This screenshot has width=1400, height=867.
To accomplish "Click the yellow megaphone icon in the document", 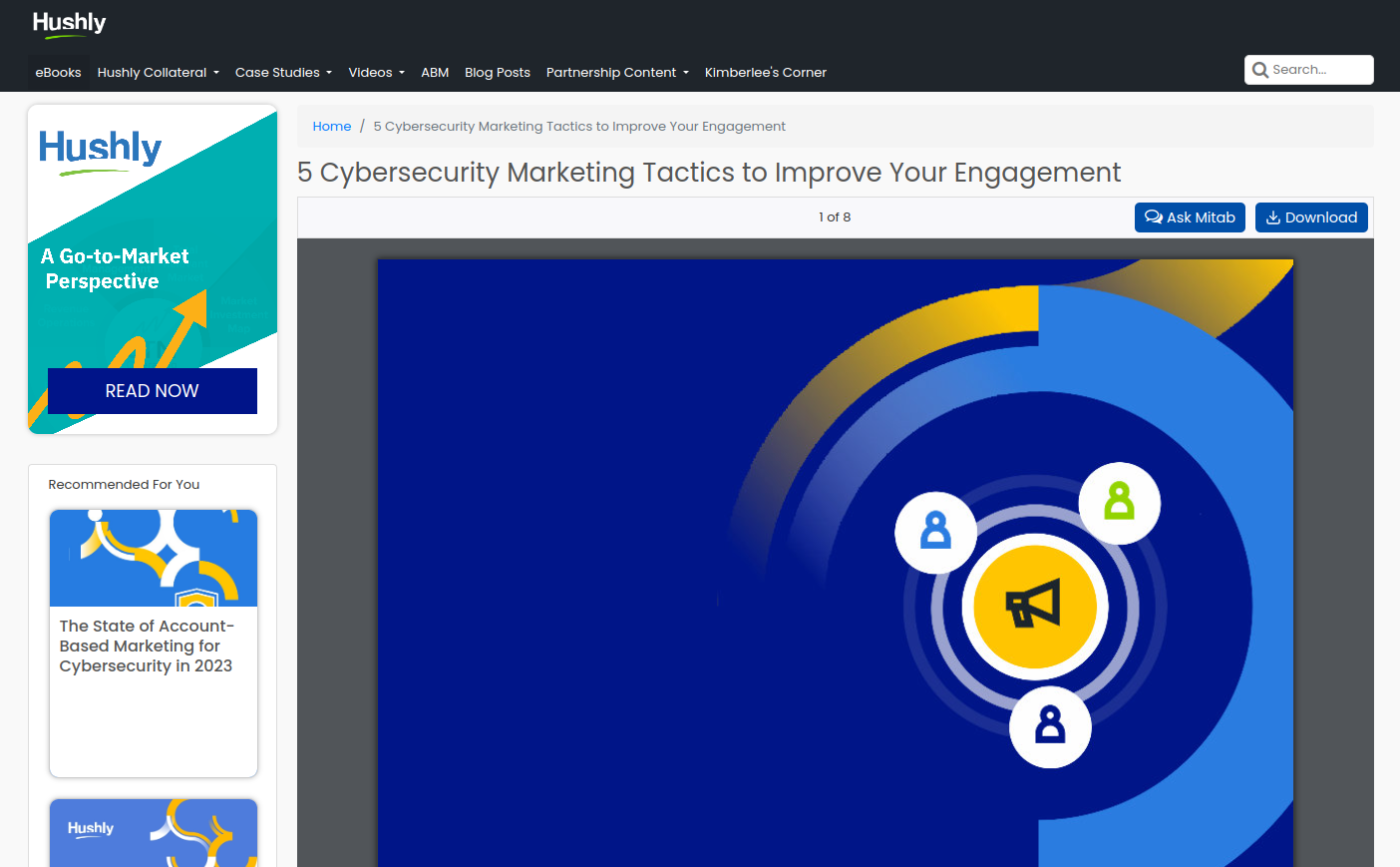I will (x=1034, y=606).
